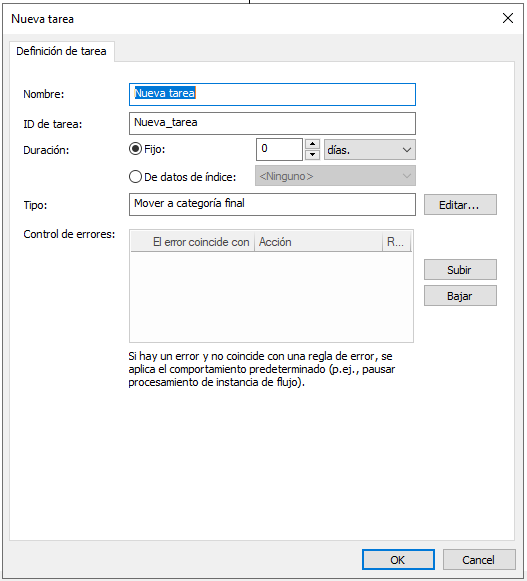Click El error coincide con column header
This screenshot has height=581, width=527.
click(193, 242)
